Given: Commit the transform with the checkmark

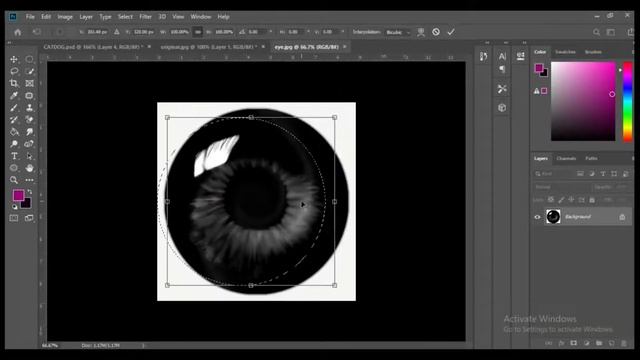Looking at the screenshot, I should tap(451, 32).
